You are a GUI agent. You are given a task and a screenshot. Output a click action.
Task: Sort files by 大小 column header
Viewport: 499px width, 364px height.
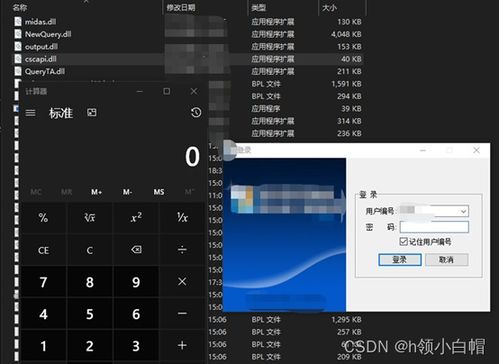tap(329, 7)
